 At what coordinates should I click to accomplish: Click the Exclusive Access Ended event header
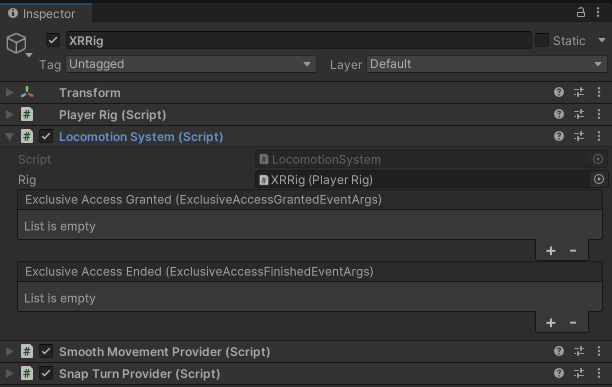pos(310,272)
